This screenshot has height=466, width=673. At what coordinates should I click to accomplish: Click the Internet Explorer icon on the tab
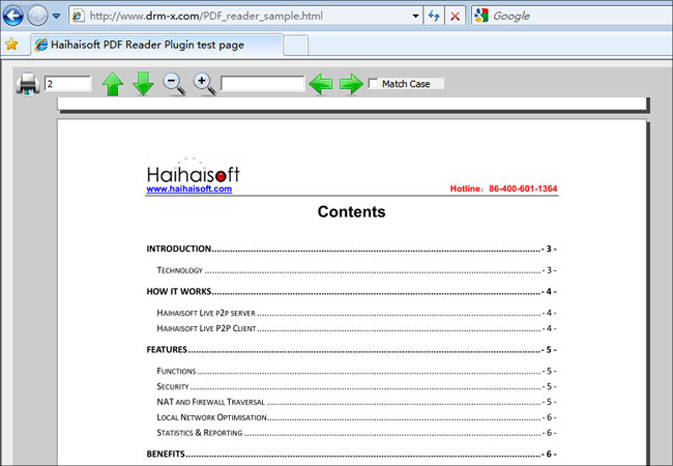(41, 45)
